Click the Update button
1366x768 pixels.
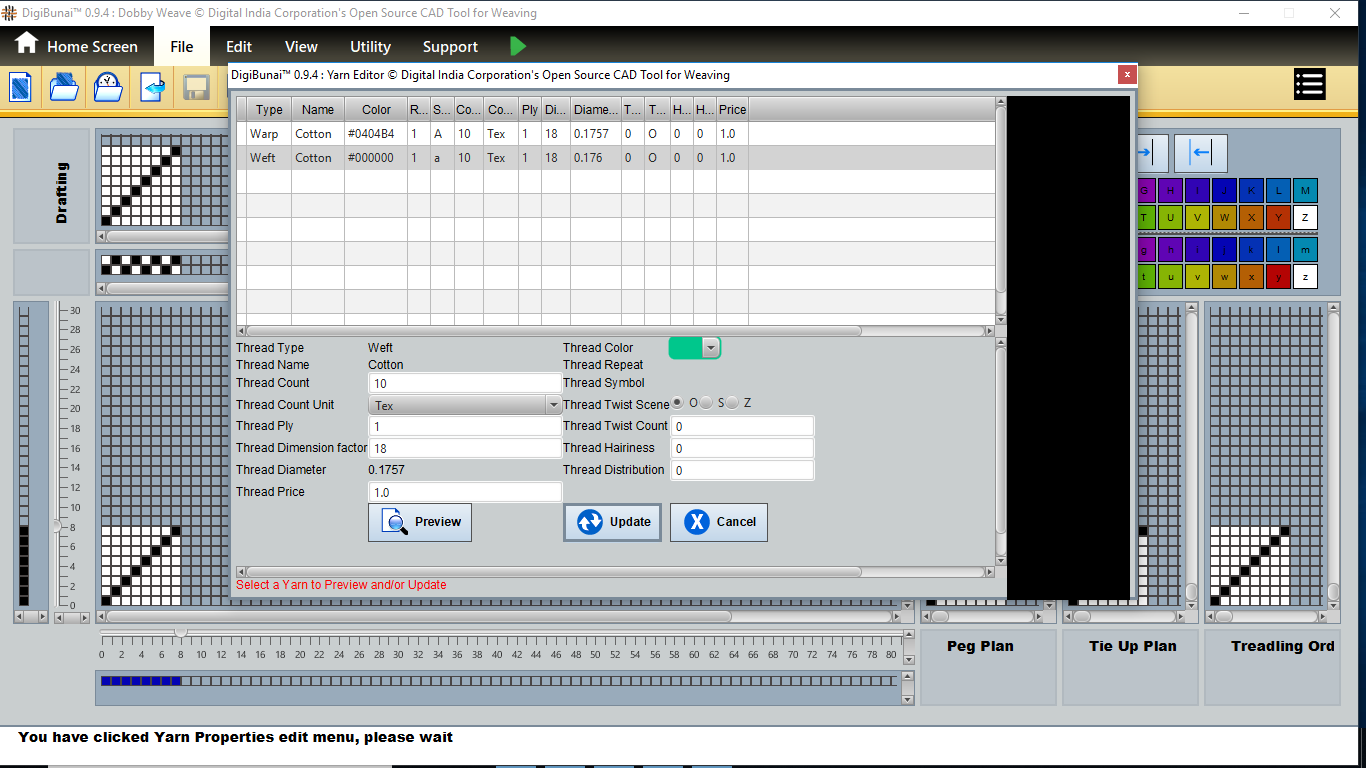coord(612,522)
